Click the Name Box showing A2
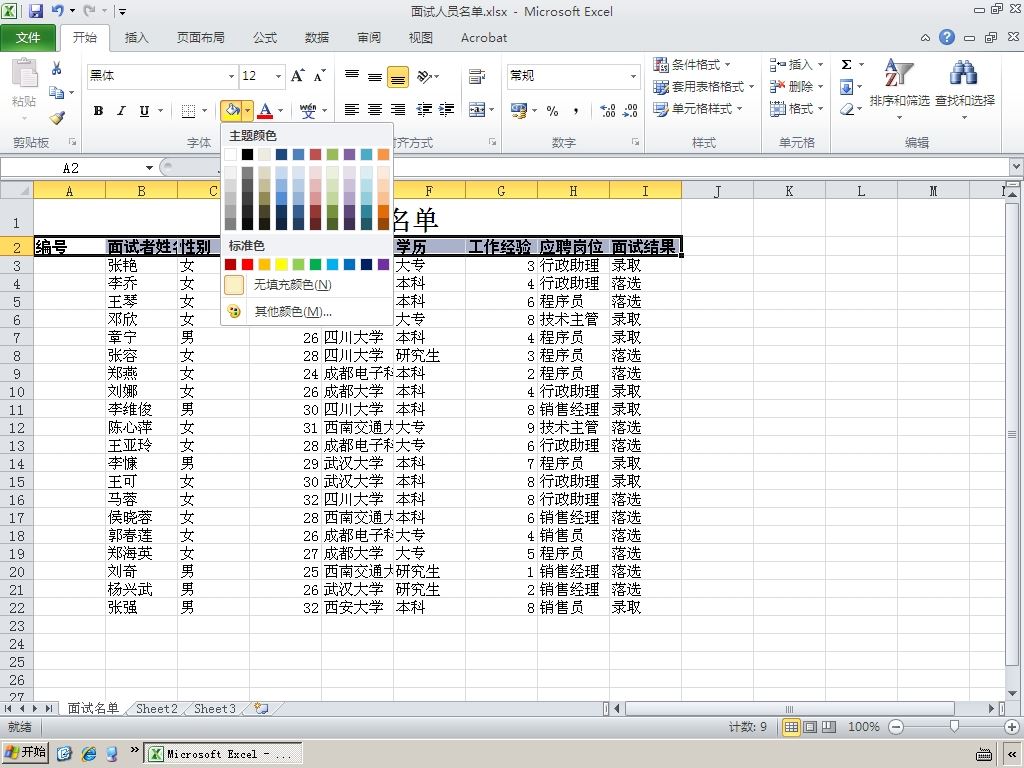1024x768 pixels. pyautogui.click(x=71, y=168)
